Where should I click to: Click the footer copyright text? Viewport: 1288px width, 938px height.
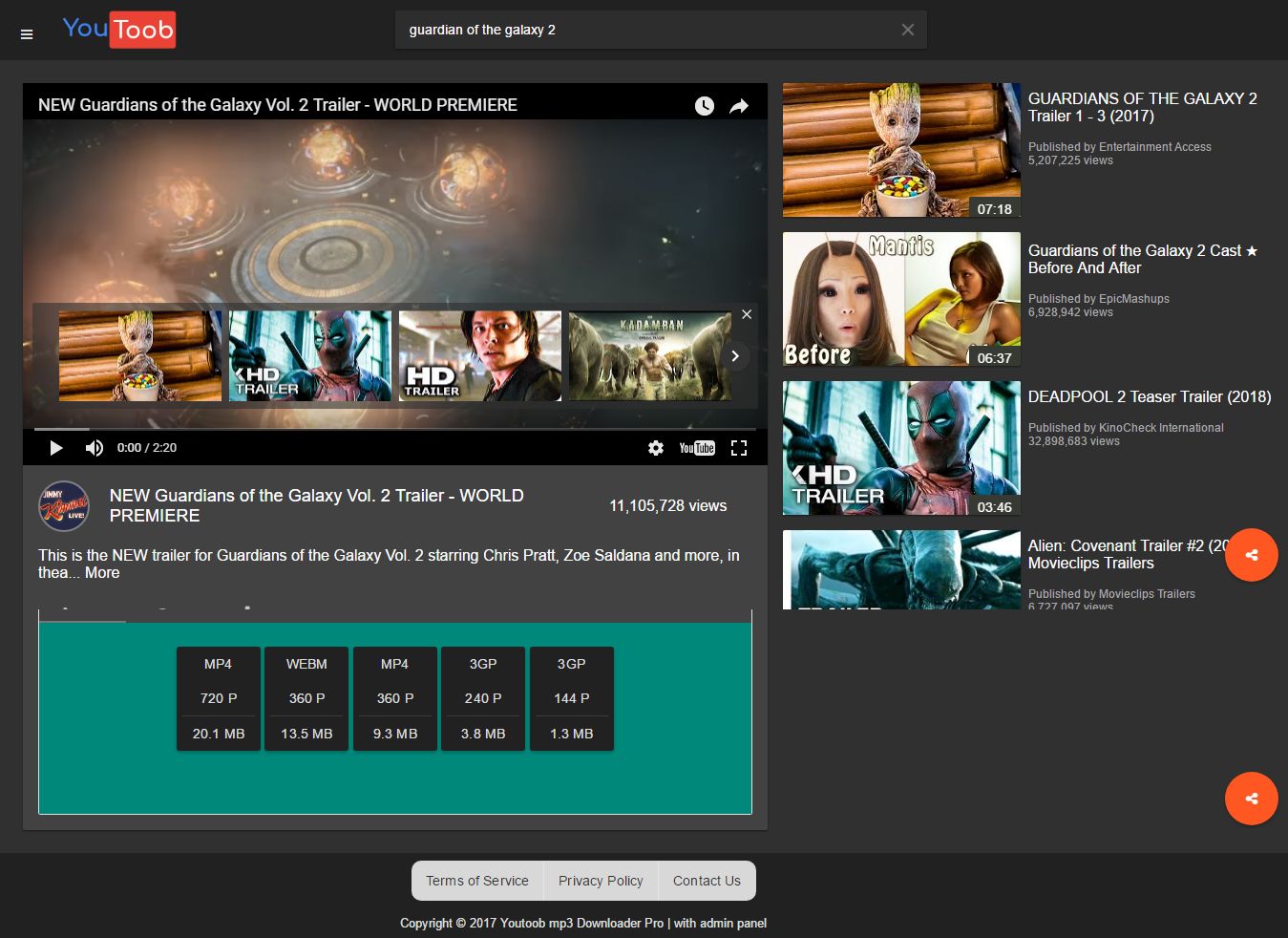point(583,923)
